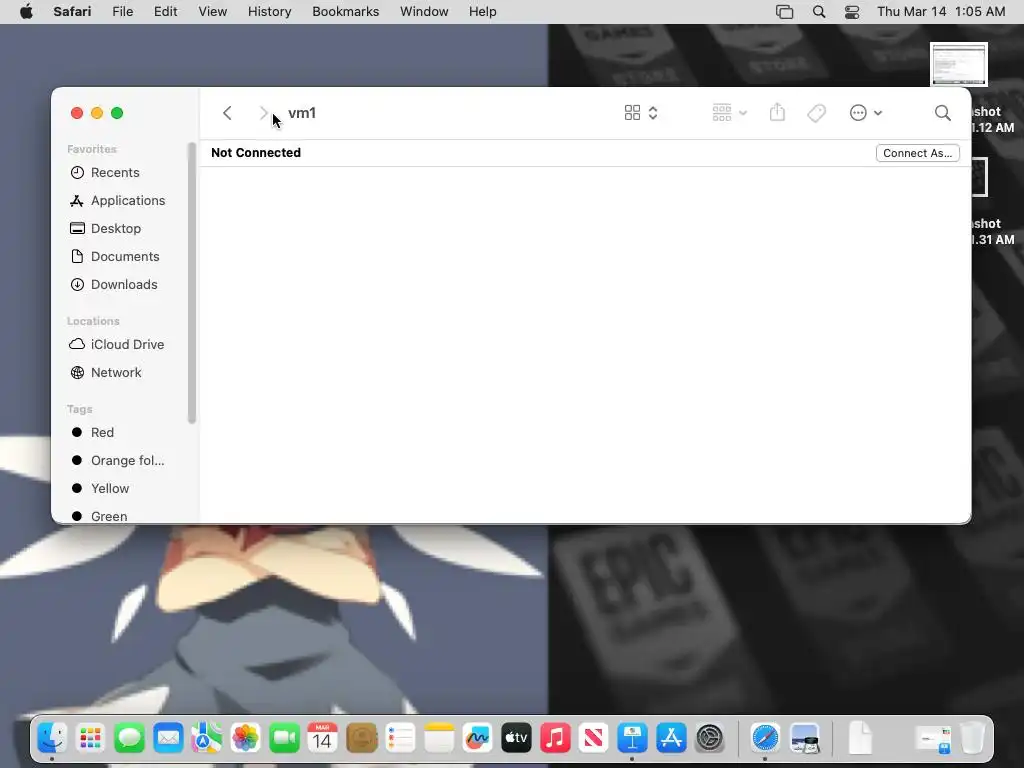Select the Orange fol... tag
1024x768 pixels.
click(x=118, y=460)
